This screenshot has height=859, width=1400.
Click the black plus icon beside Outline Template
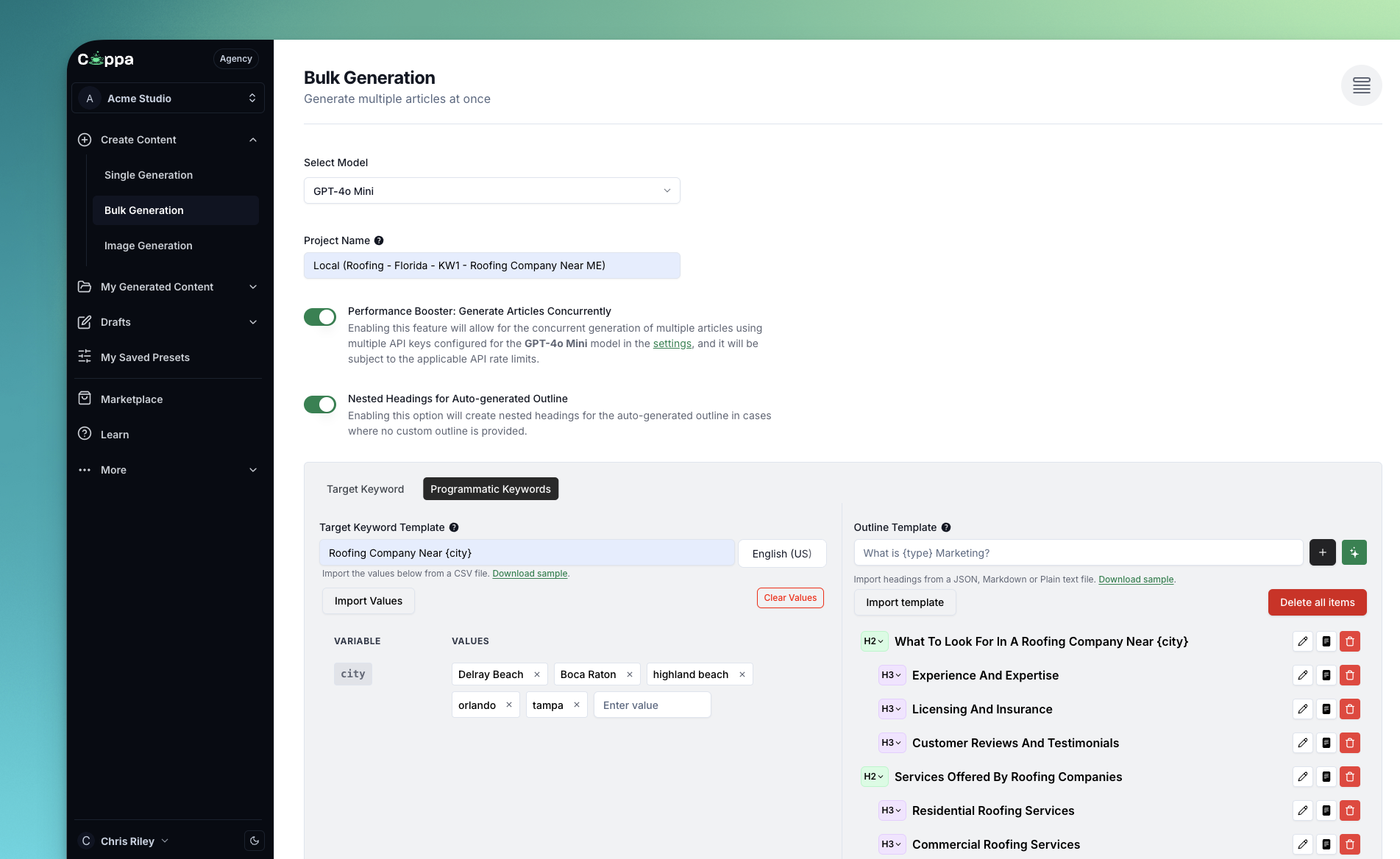click(1322, 552)
